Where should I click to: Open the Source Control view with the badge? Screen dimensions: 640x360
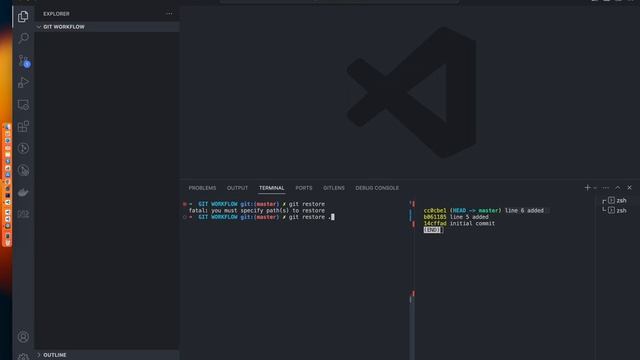(23, 61)
